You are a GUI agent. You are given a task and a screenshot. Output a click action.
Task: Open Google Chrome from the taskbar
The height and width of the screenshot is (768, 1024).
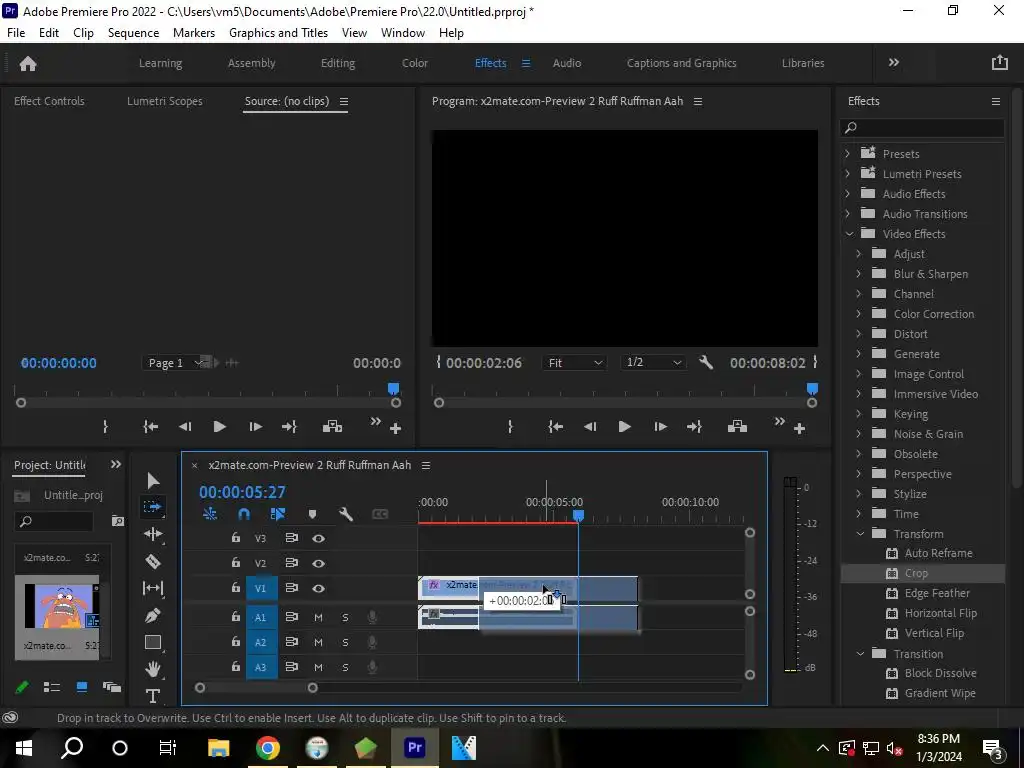(268, 747)
